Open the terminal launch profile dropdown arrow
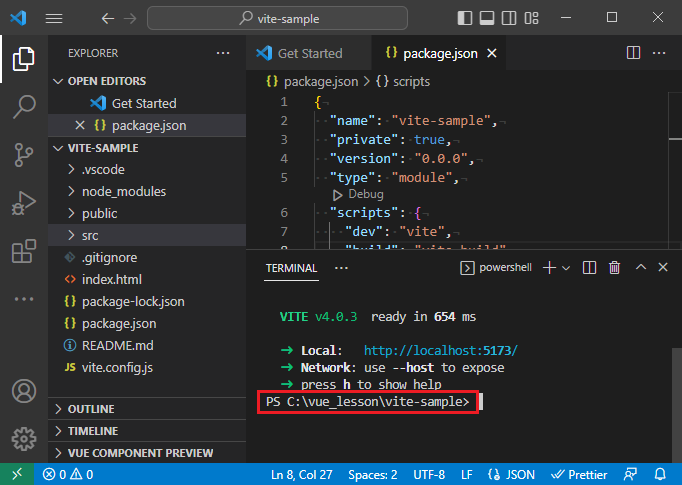The width and height of the screenshot is (682, 485). (566, 268)
